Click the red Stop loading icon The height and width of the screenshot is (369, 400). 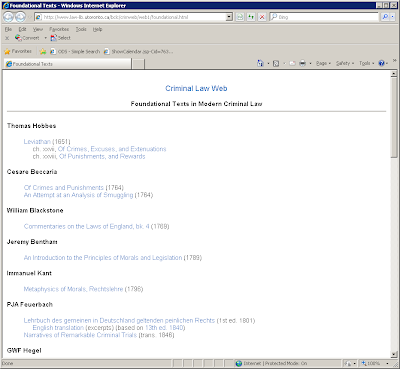coord(262,17)
